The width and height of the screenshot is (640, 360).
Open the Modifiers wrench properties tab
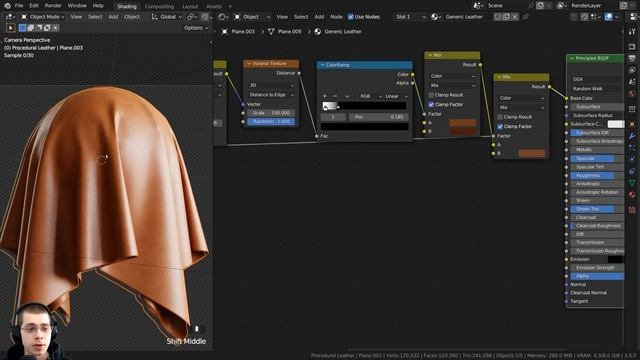632,136
